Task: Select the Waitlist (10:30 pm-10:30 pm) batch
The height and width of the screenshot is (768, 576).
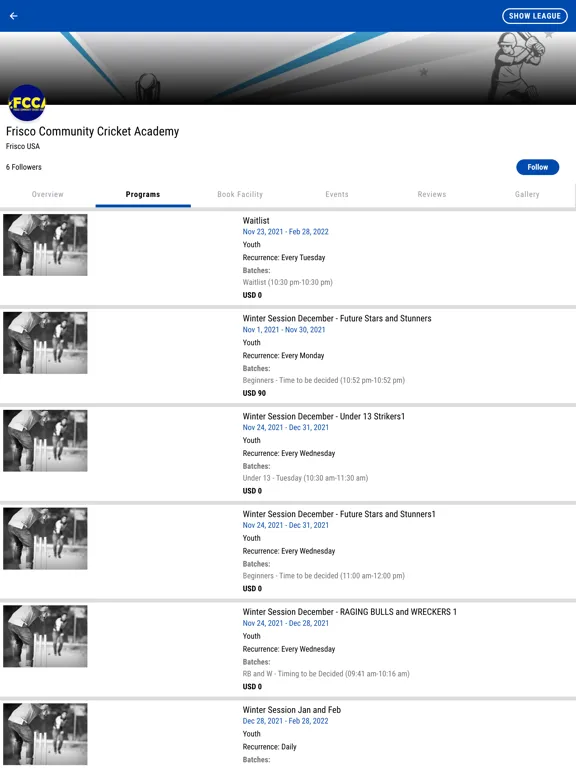Action: click(288, 282)
